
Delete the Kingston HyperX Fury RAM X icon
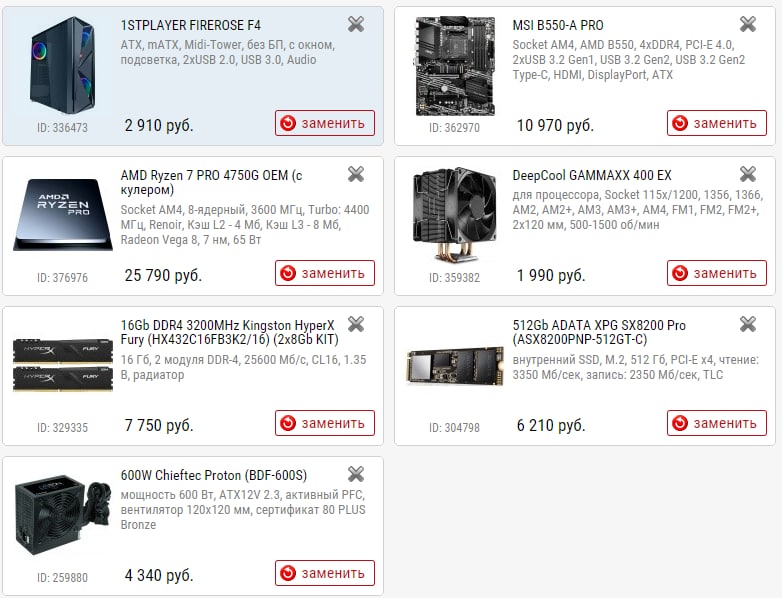pyautogui.click(x=356, y=324)
